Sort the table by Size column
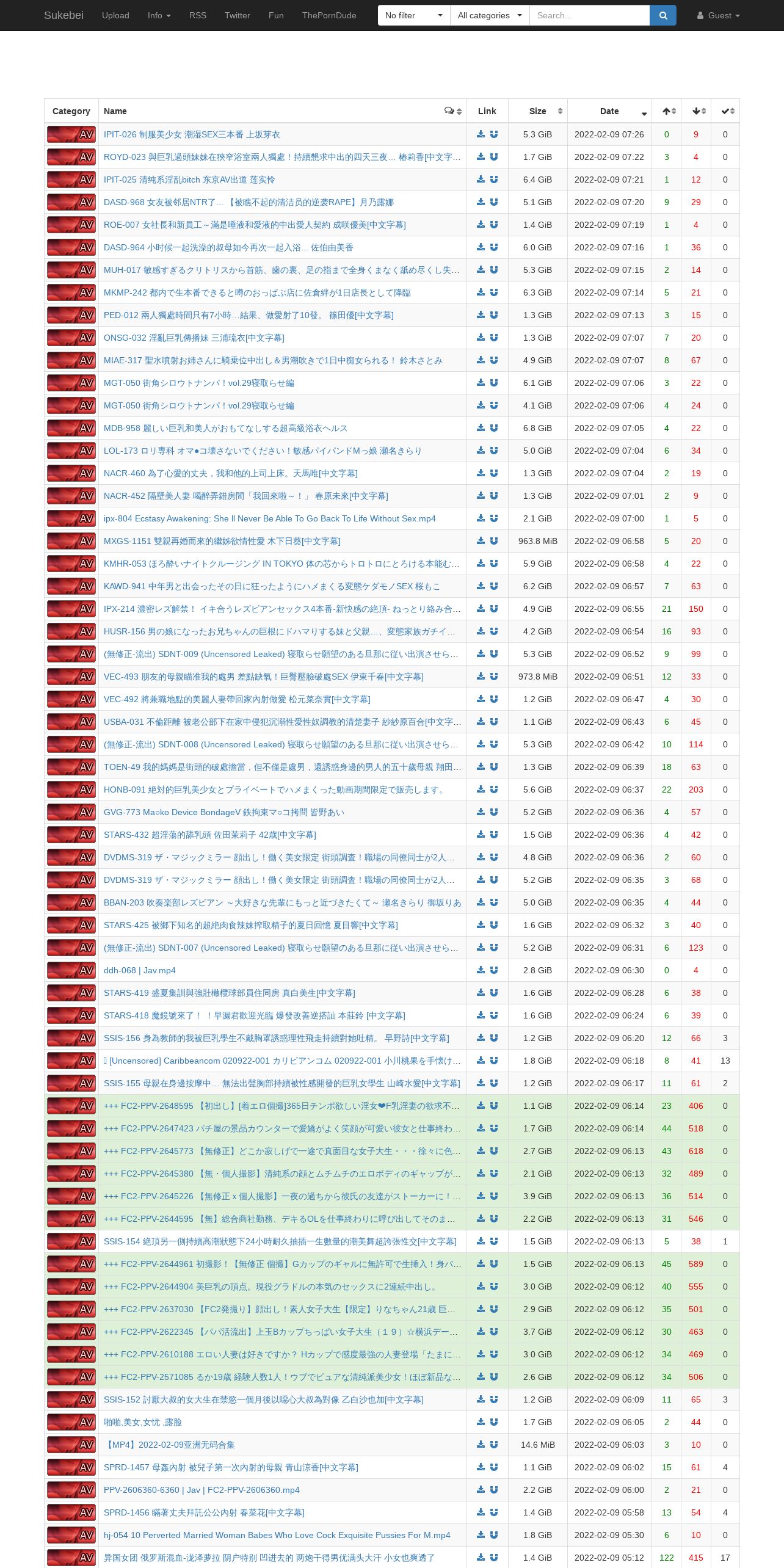The width and height of the screenshot is (784, 1568). point(538,111)
